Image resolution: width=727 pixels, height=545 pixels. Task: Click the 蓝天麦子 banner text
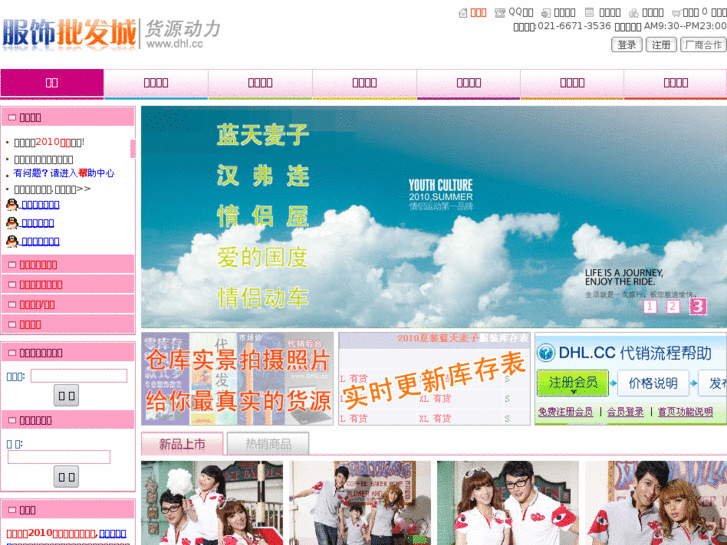click(262, 135)
